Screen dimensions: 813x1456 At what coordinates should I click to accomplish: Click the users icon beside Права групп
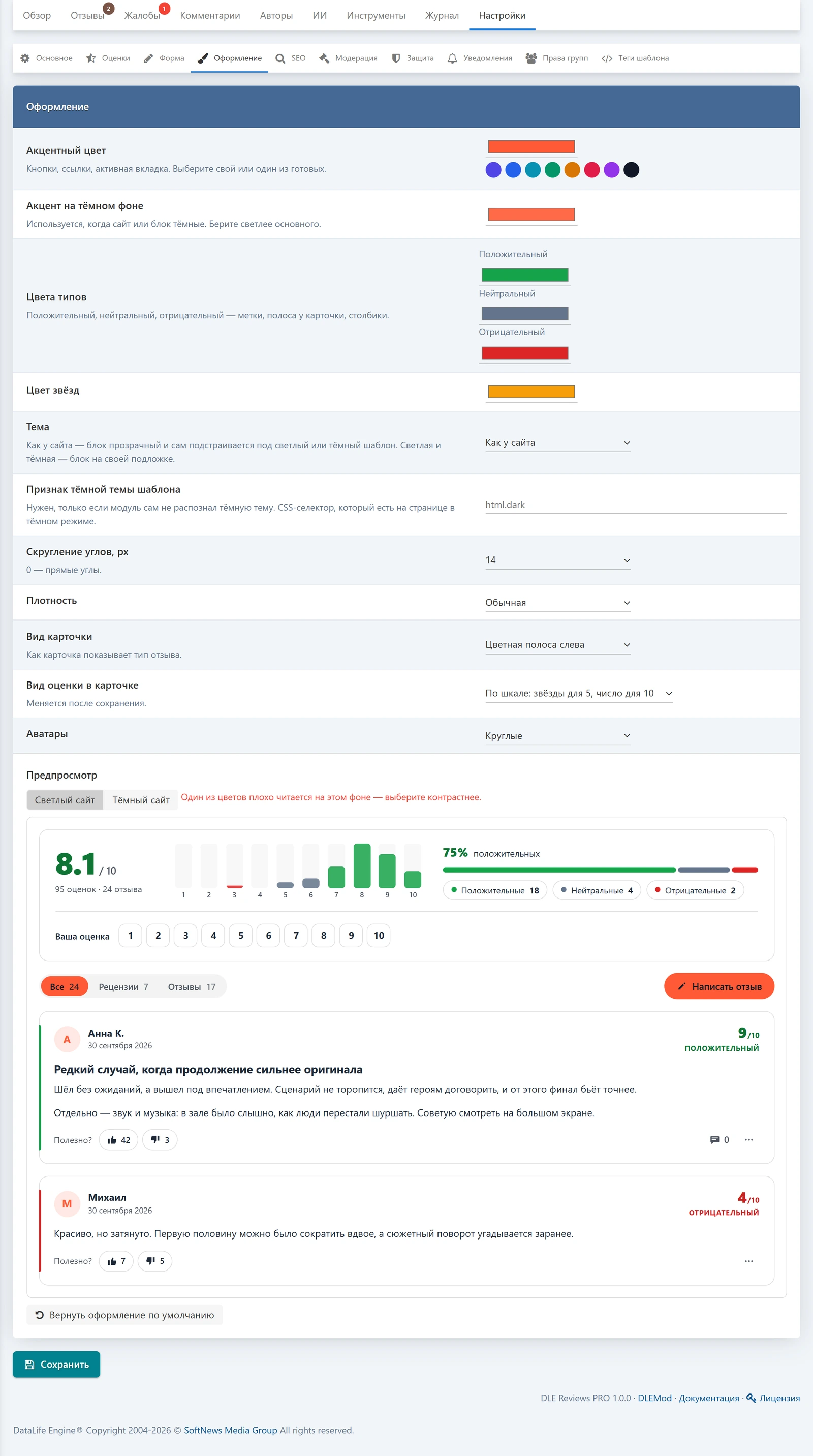(x=531, y=58)
